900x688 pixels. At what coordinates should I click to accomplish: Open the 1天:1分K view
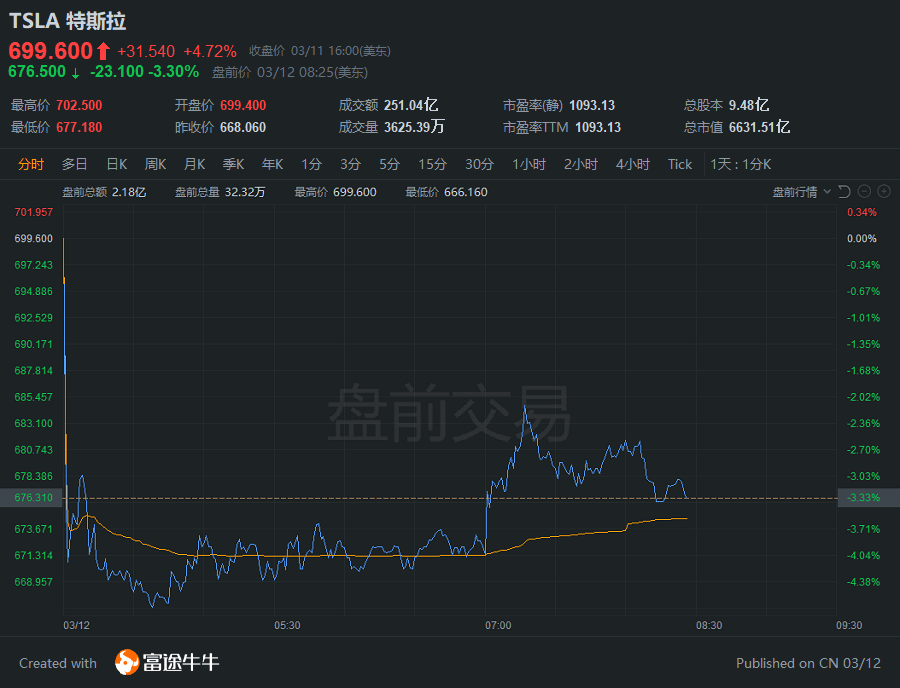[x=741, y=164]
